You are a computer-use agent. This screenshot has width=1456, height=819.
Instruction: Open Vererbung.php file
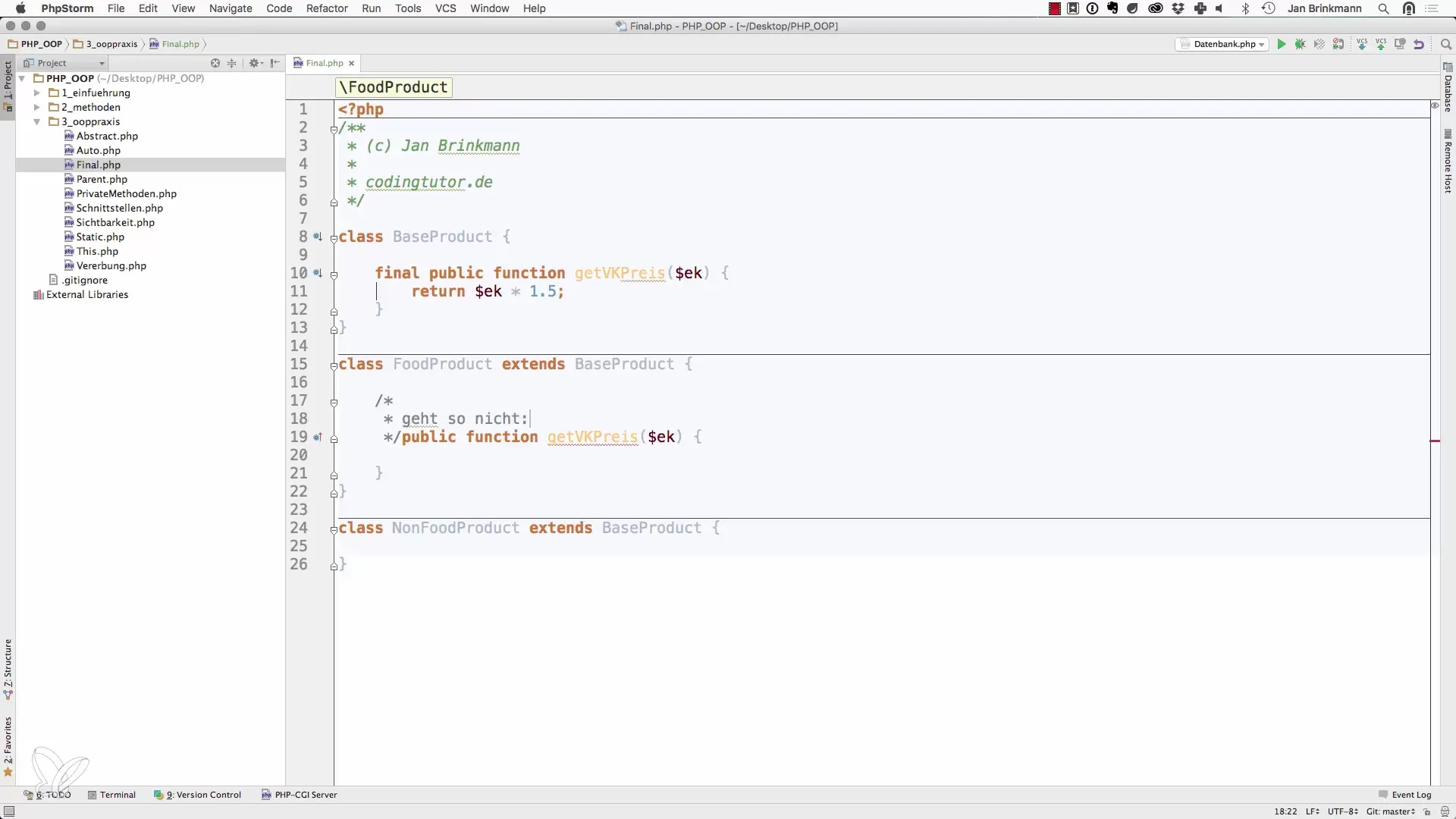[x=105, y=265]
